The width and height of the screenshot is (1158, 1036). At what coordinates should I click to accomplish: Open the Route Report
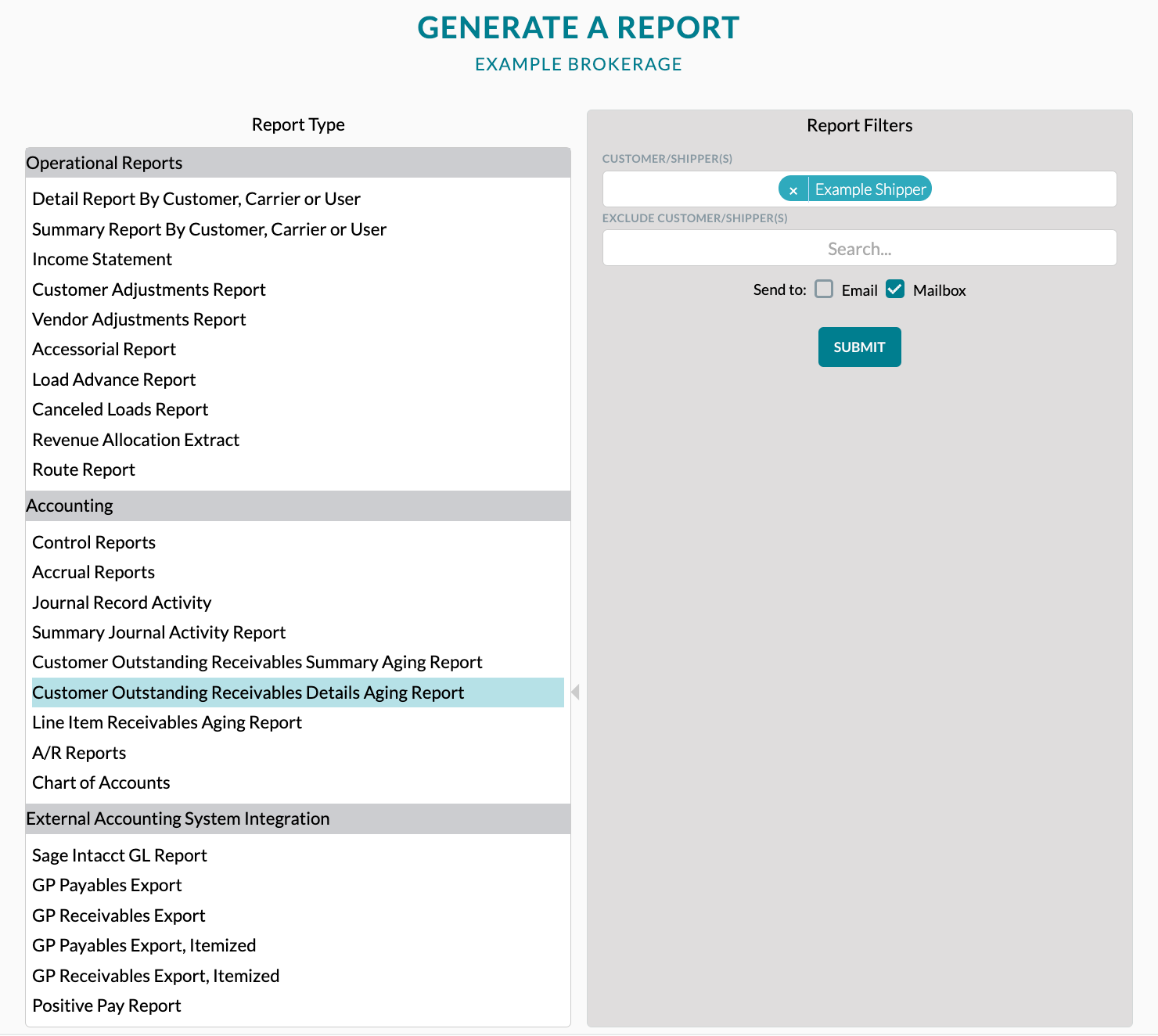[84, 469]
